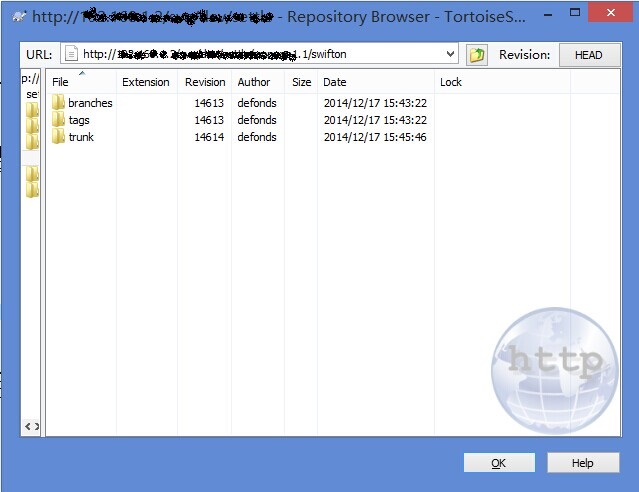Click the TortoiseSVN title bar icon
Screen dimensions: 639x492
tap(19, 17)
